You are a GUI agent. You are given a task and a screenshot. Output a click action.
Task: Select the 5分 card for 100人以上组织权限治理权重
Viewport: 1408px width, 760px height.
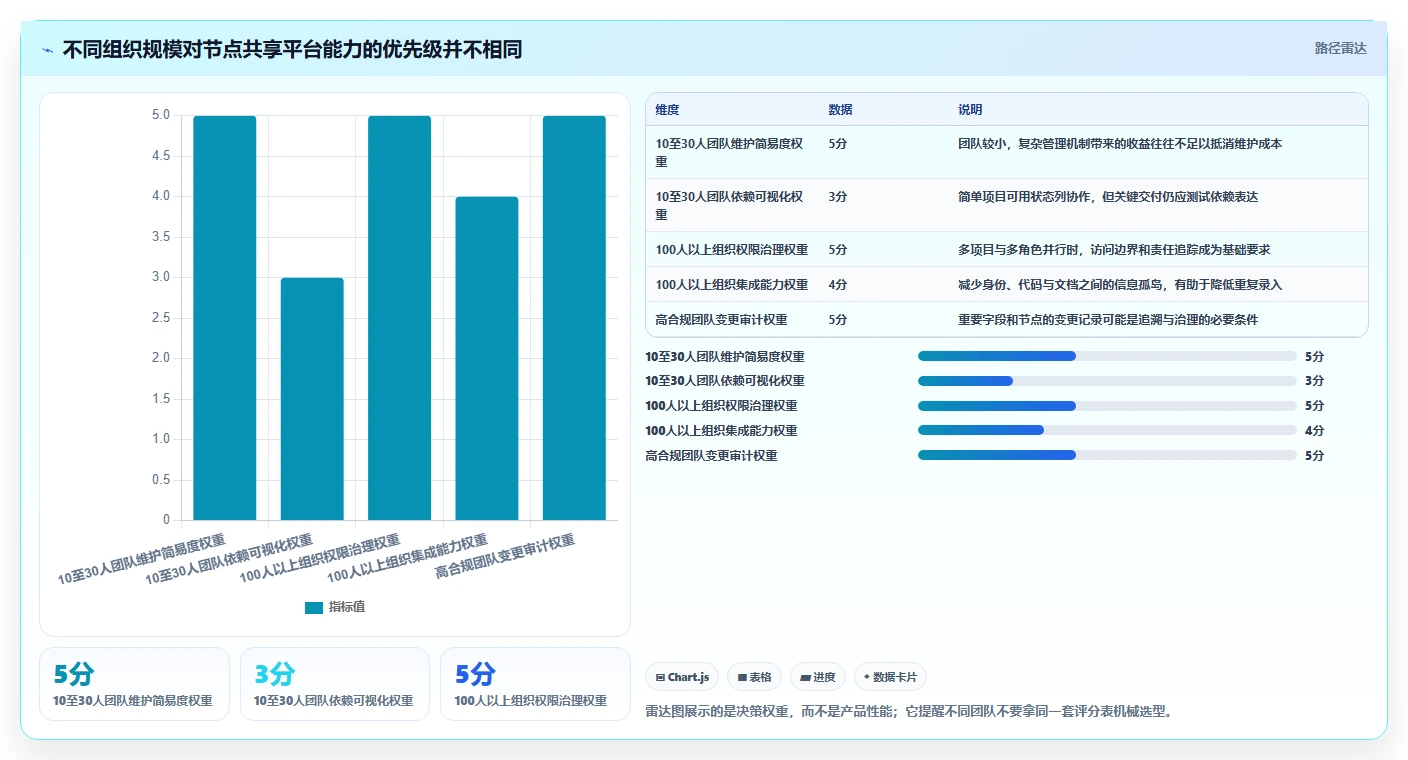535,684
